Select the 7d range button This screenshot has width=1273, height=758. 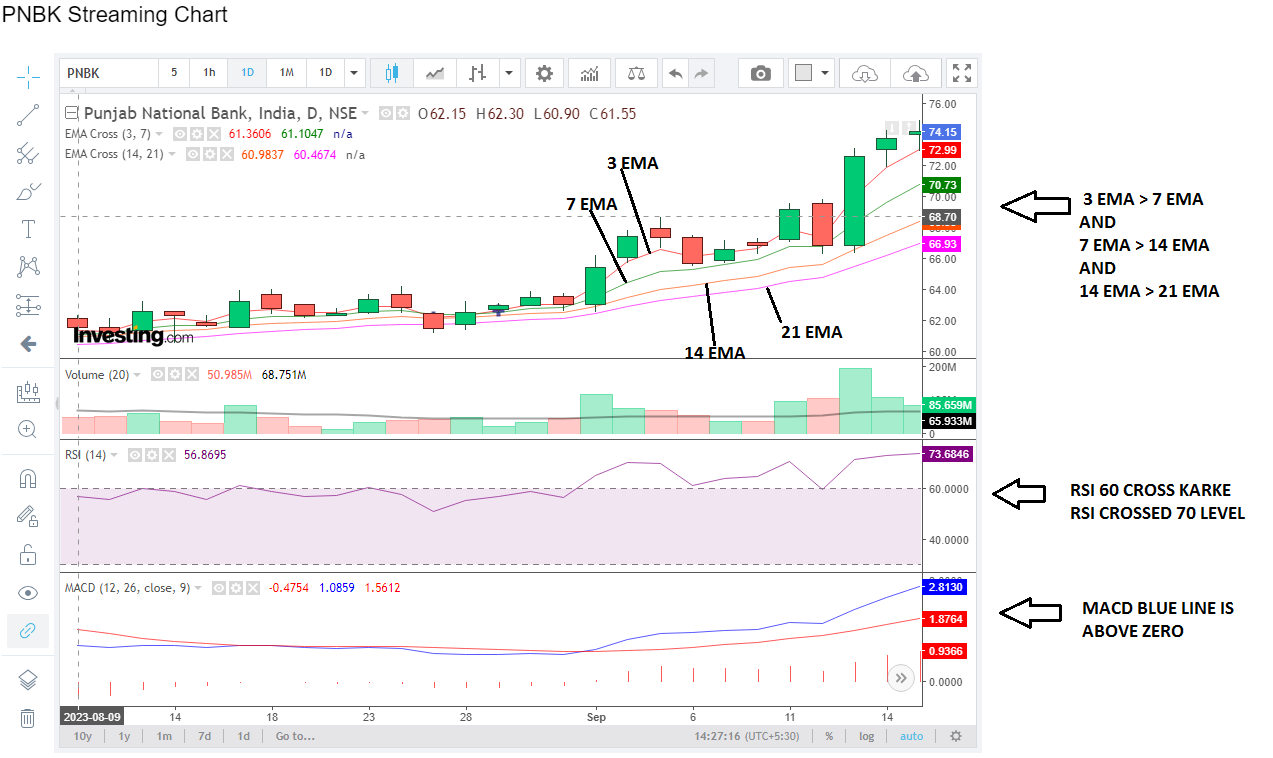(204, 736)
